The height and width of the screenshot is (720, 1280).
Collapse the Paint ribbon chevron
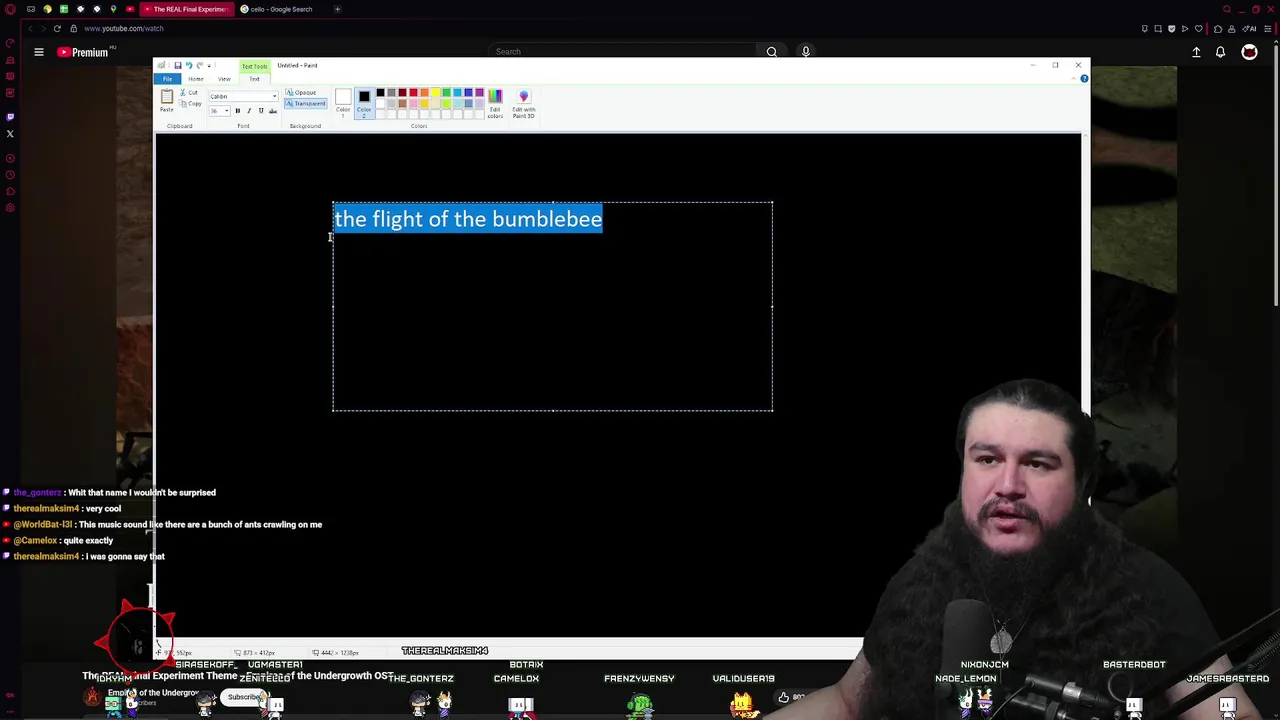[1074, 78]
